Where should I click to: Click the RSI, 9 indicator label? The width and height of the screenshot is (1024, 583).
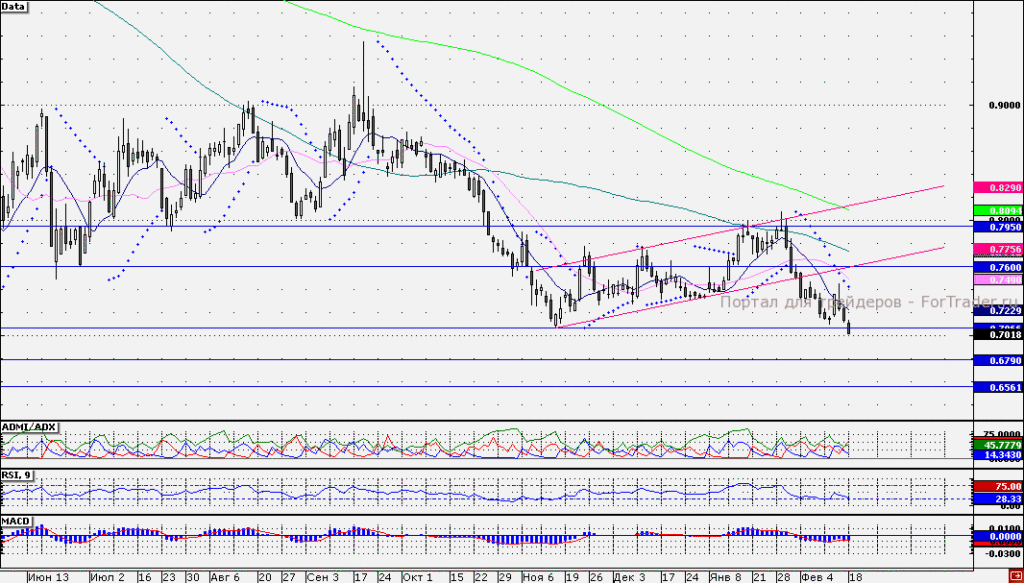coord(16,475)
